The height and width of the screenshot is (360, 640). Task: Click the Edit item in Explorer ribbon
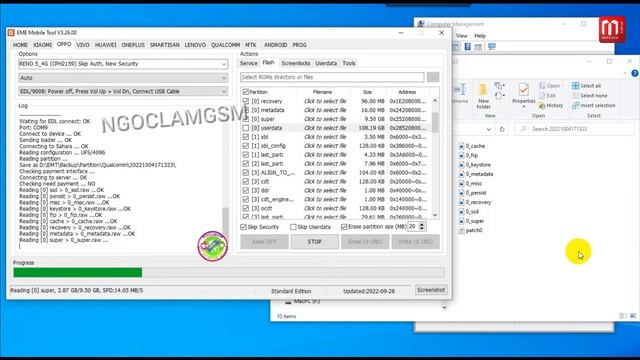[547, 96]
